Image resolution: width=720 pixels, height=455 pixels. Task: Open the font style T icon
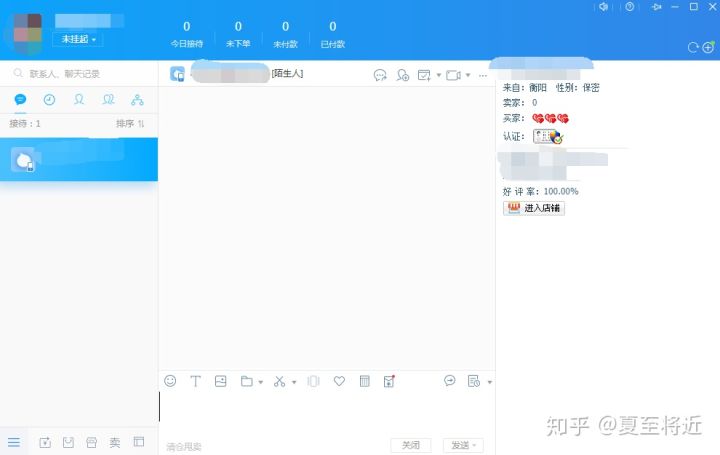(195, 381)
